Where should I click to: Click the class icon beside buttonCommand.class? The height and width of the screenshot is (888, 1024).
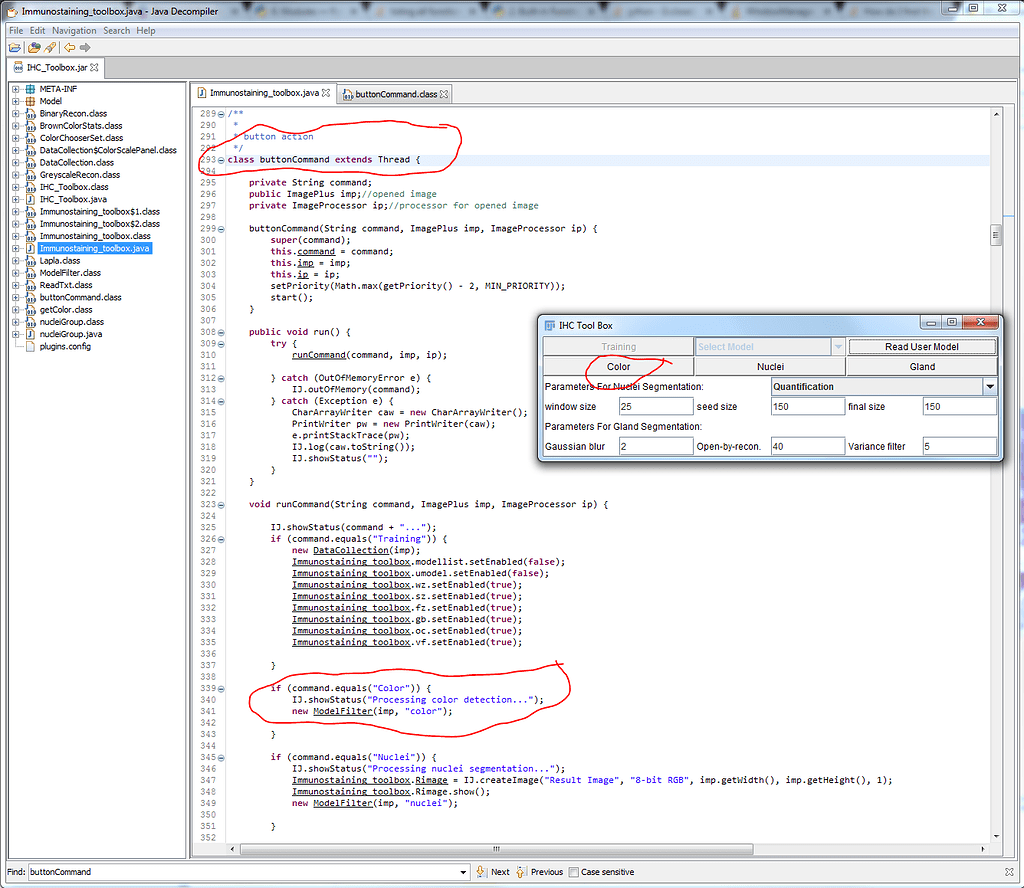(x=31, y=297)
